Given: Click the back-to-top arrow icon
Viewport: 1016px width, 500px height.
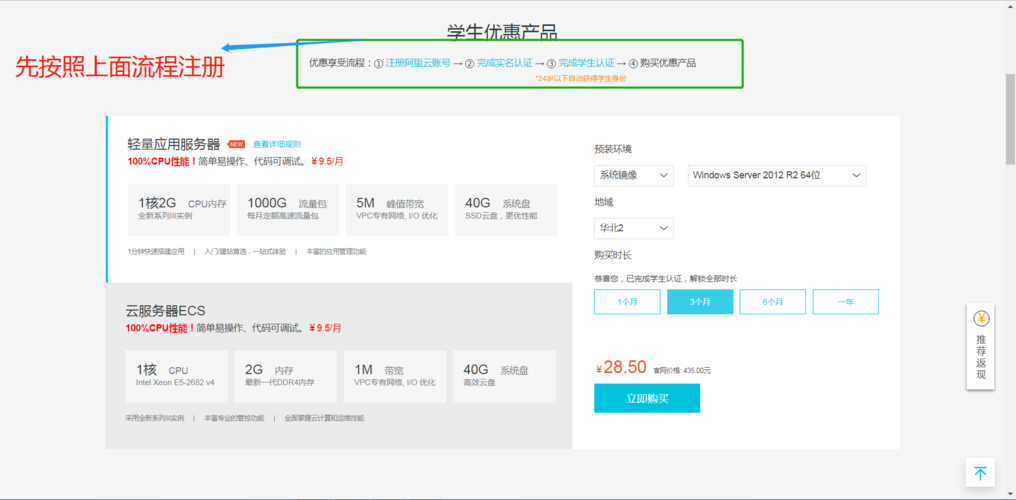Looking at the screenshot, I should coord(980,473).
